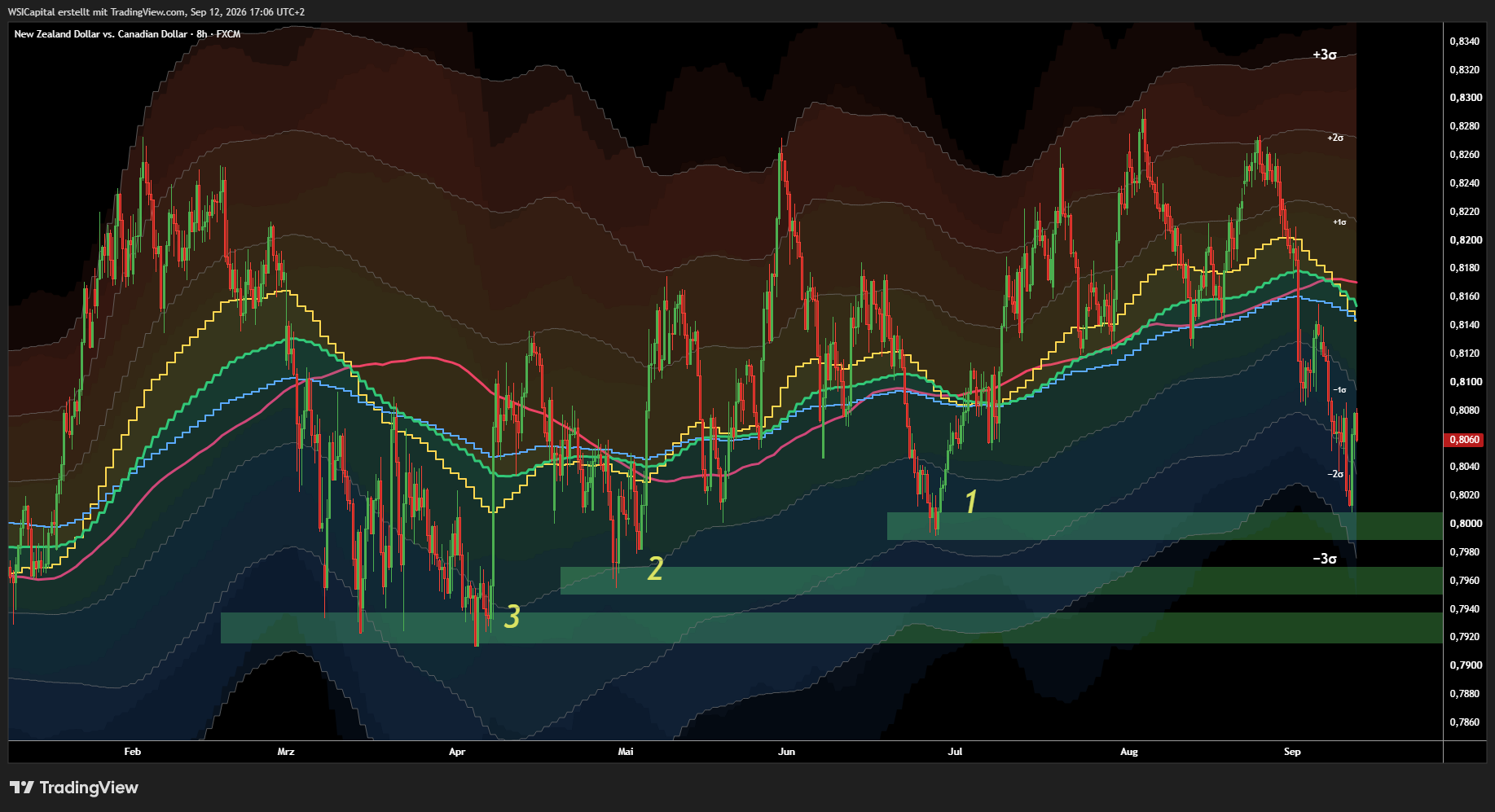Click the 0,7860 price axis label
Image resolution: width=1495 pixels, height=812 pixels.
(1465, 722)
